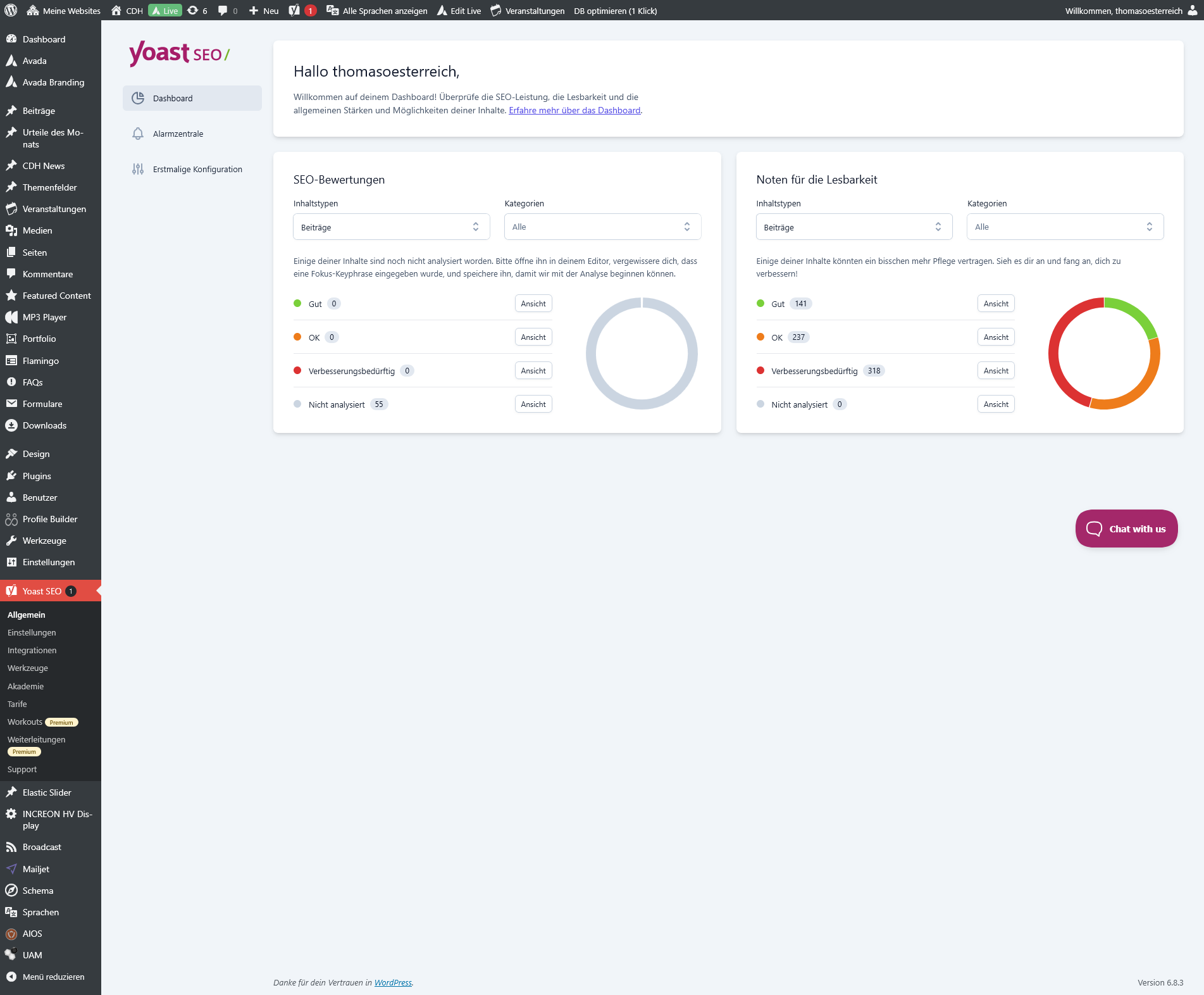Click the Yoast SEO logo
The image size is (1204, 995).
[x=179, y=53]
